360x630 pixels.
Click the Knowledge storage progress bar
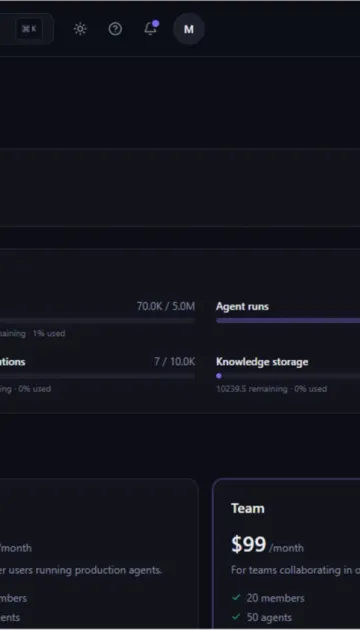[288, 376]
